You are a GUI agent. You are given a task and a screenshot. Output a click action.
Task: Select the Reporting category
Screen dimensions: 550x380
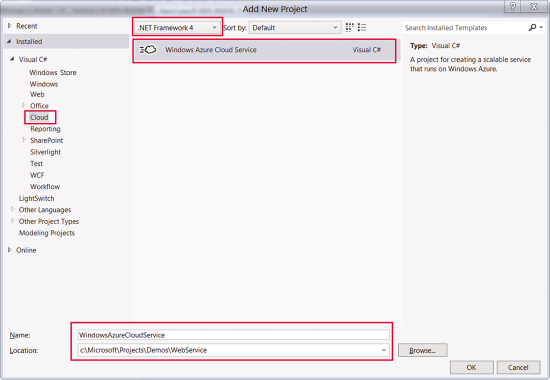pyautogui.click(x=45, y=129)
